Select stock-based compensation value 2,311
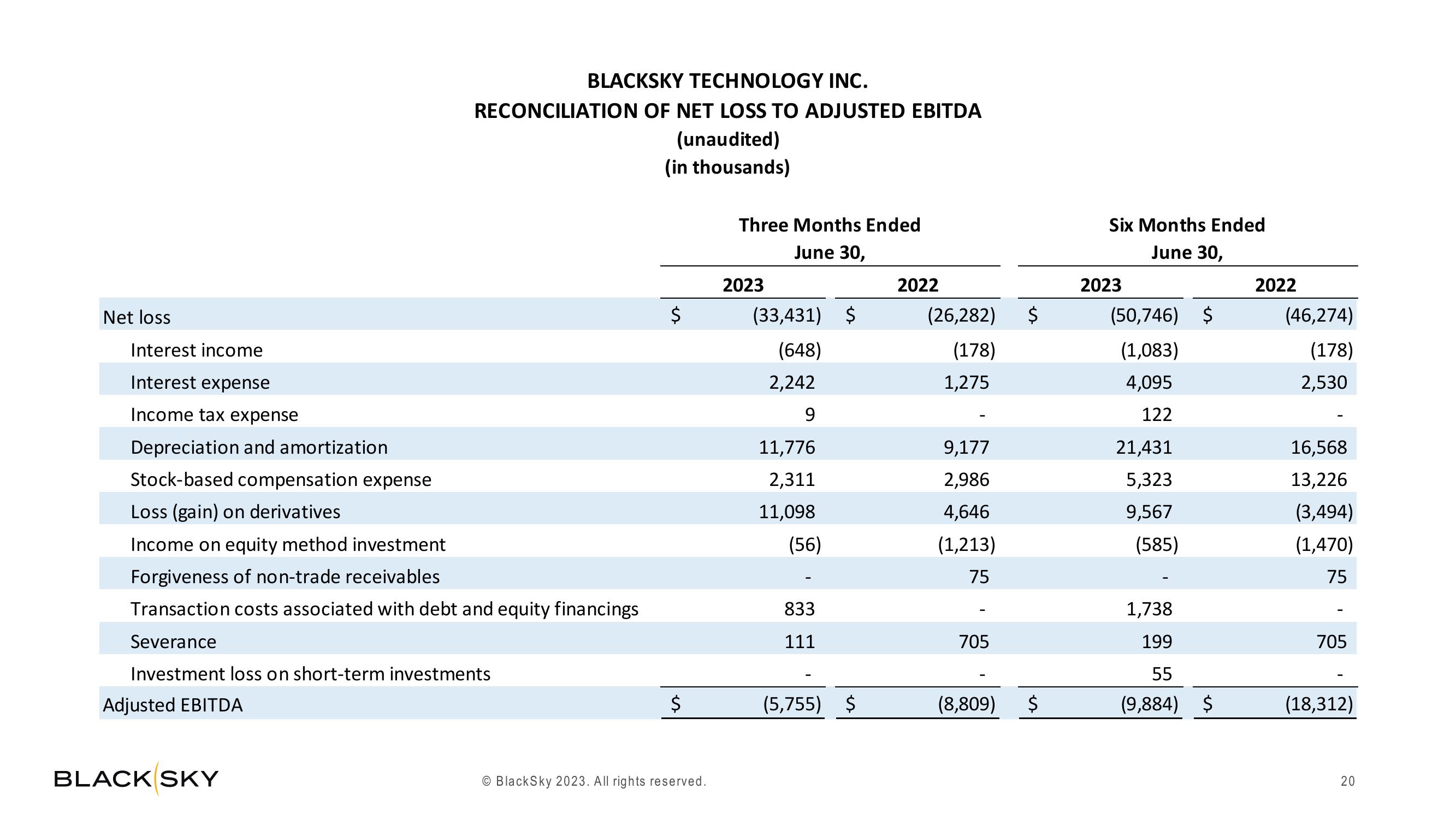The image size is (1456, 819). [792, 480]
